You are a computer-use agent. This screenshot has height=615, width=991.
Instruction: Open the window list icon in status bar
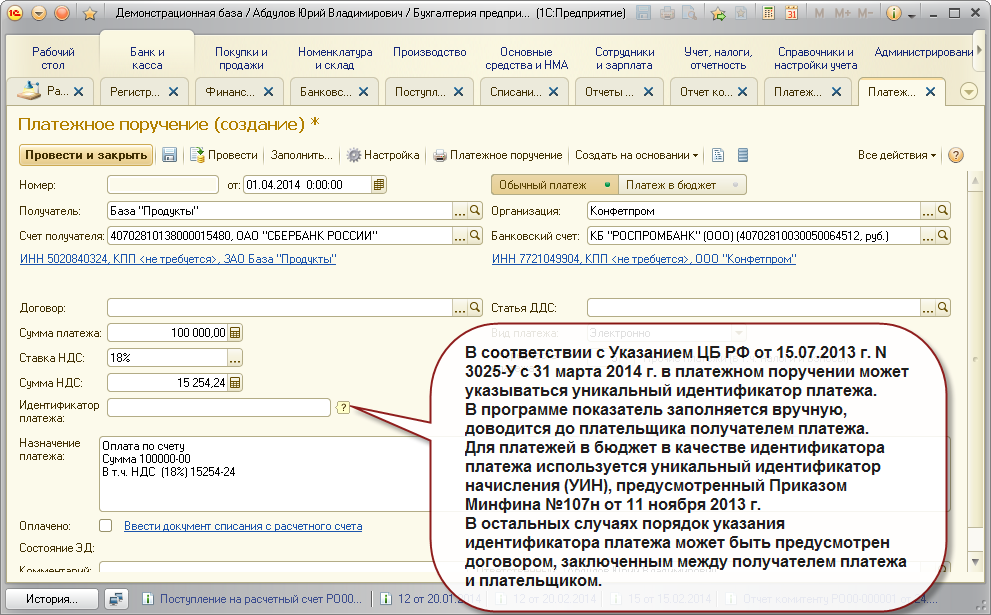[x=116, y=599]
